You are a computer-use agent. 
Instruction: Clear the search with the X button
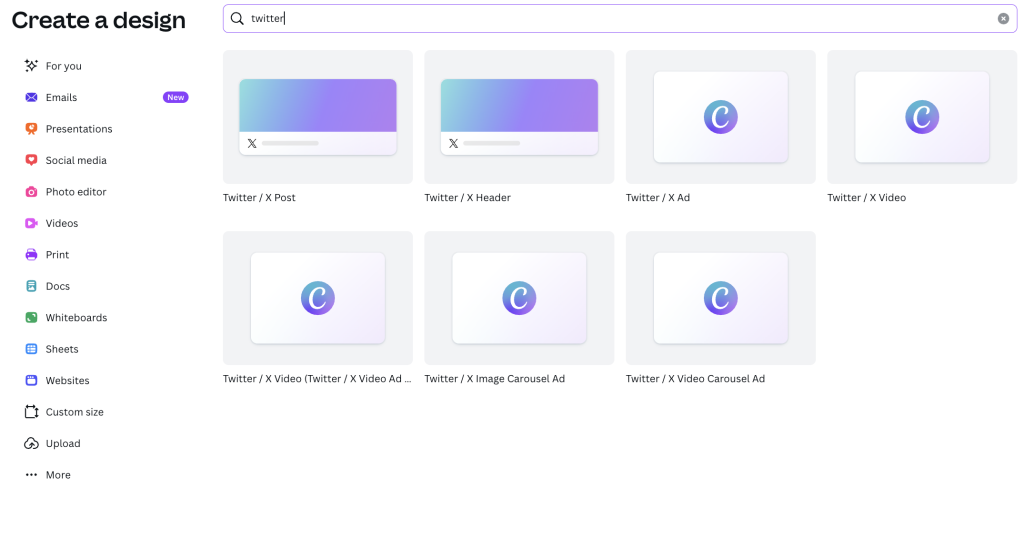pyautogui.click(x=1003, y=18)
